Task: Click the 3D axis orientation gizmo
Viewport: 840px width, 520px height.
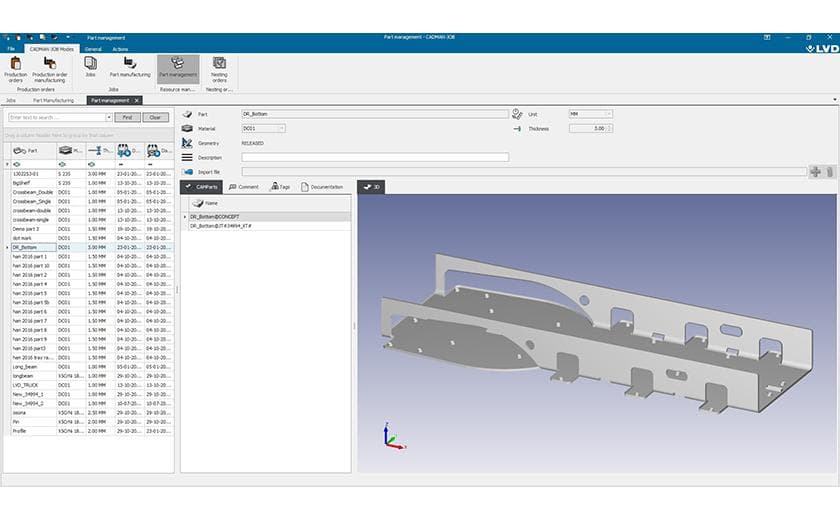Action: click(x=394, y=436)
